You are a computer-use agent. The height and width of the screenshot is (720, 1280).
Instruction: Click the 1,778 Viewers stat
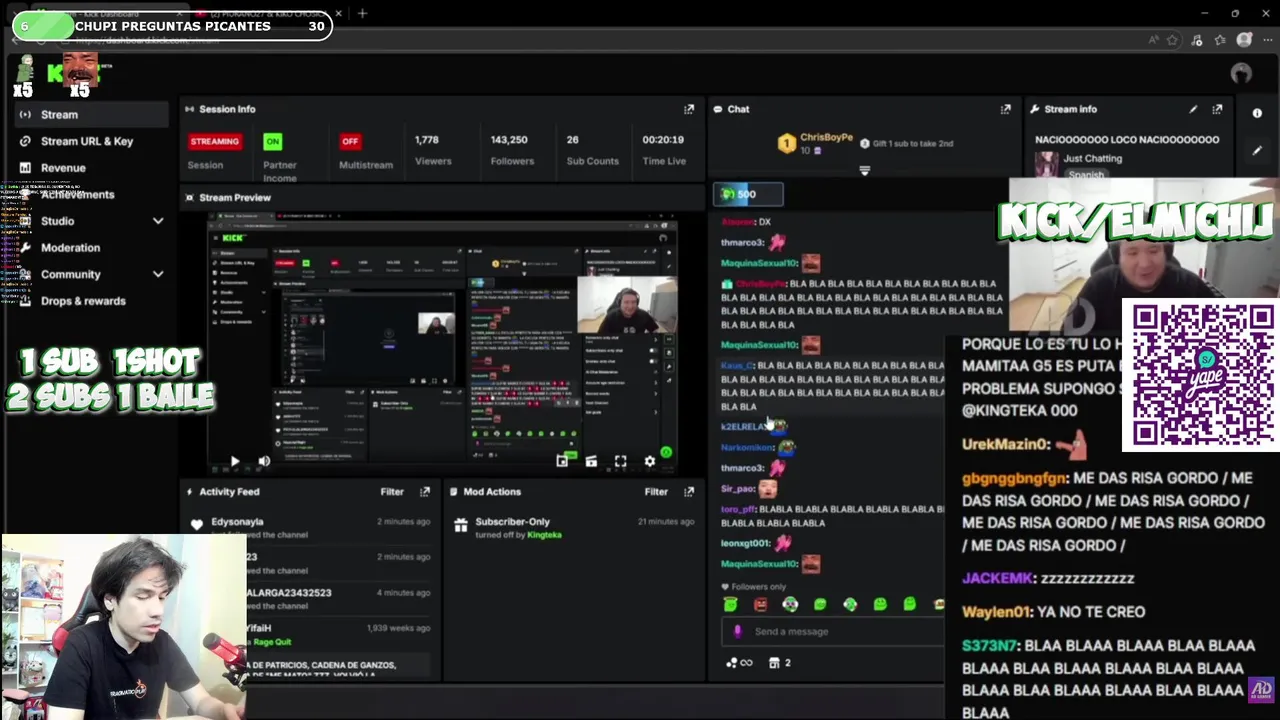(433, 150)
